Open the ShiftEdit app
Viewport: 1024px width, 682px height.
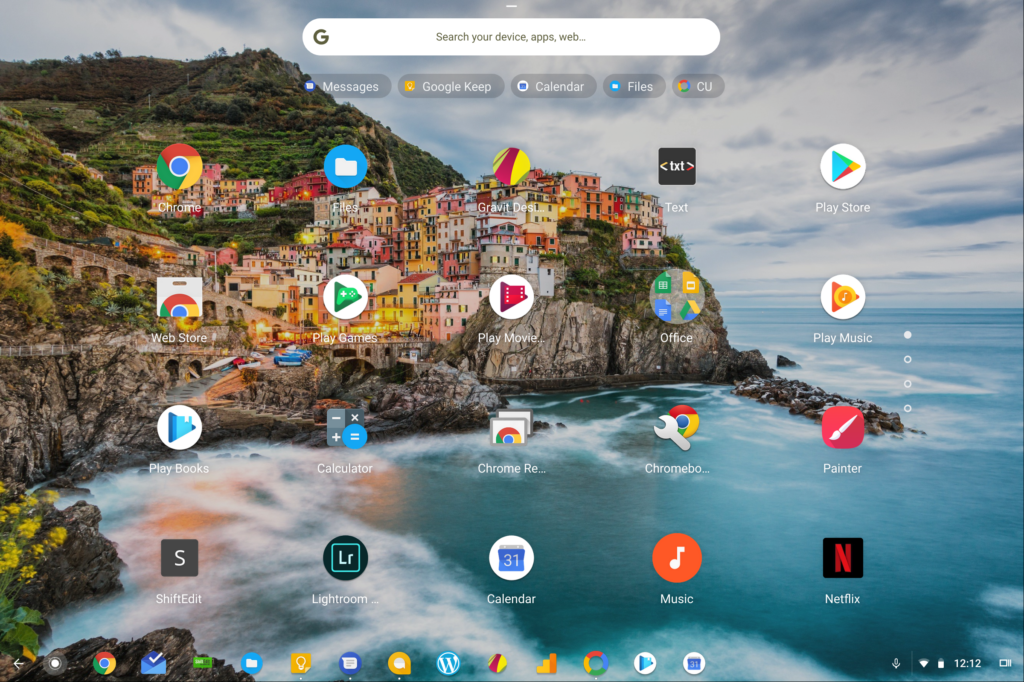180,559
